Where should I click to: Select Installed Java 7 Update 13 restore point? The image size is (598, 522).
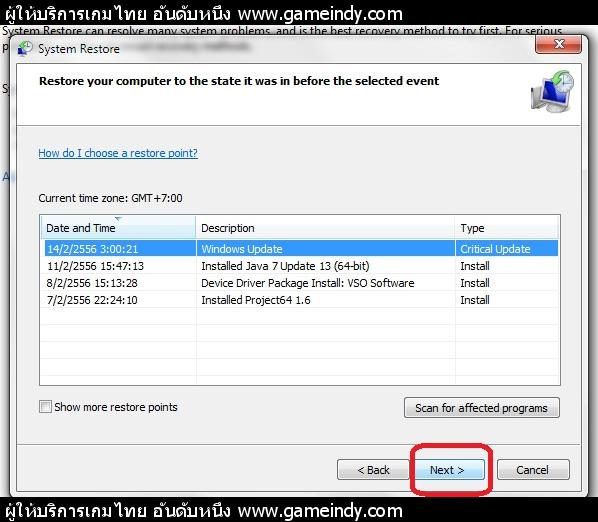(x=301, y=266)
